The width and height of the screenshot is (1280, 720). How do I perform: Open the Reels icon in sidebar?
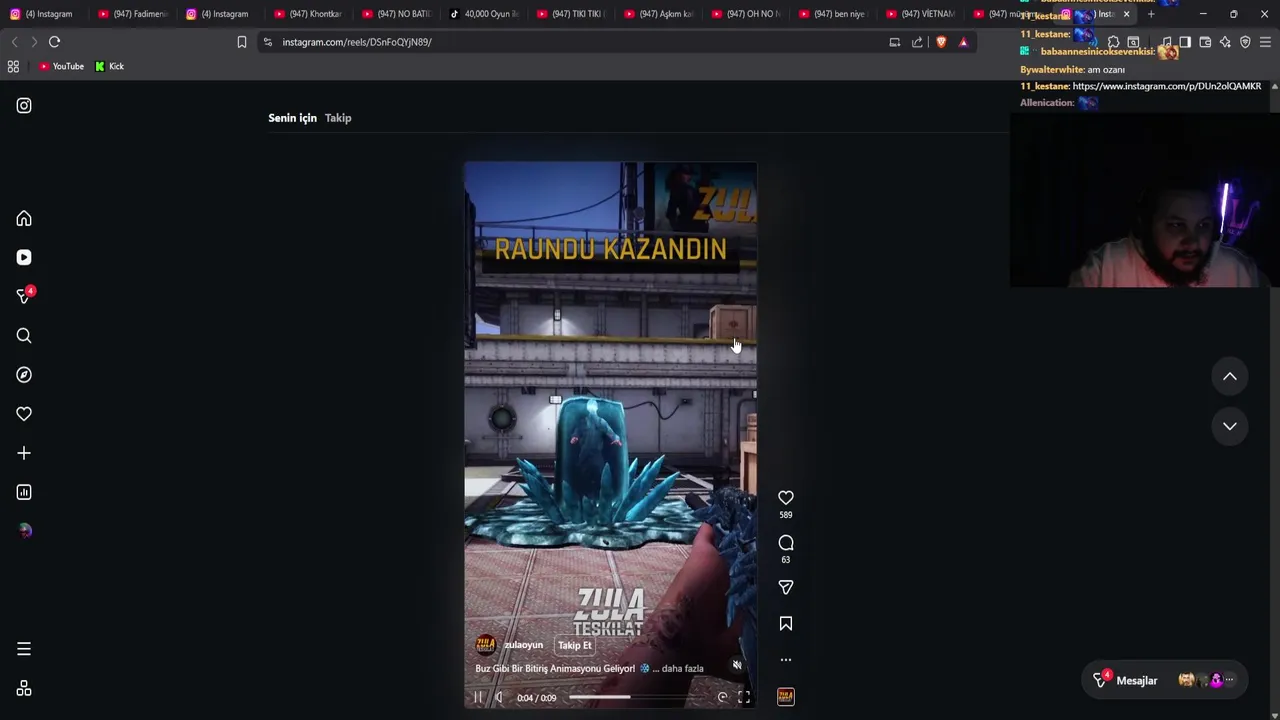tap(24, 257)
